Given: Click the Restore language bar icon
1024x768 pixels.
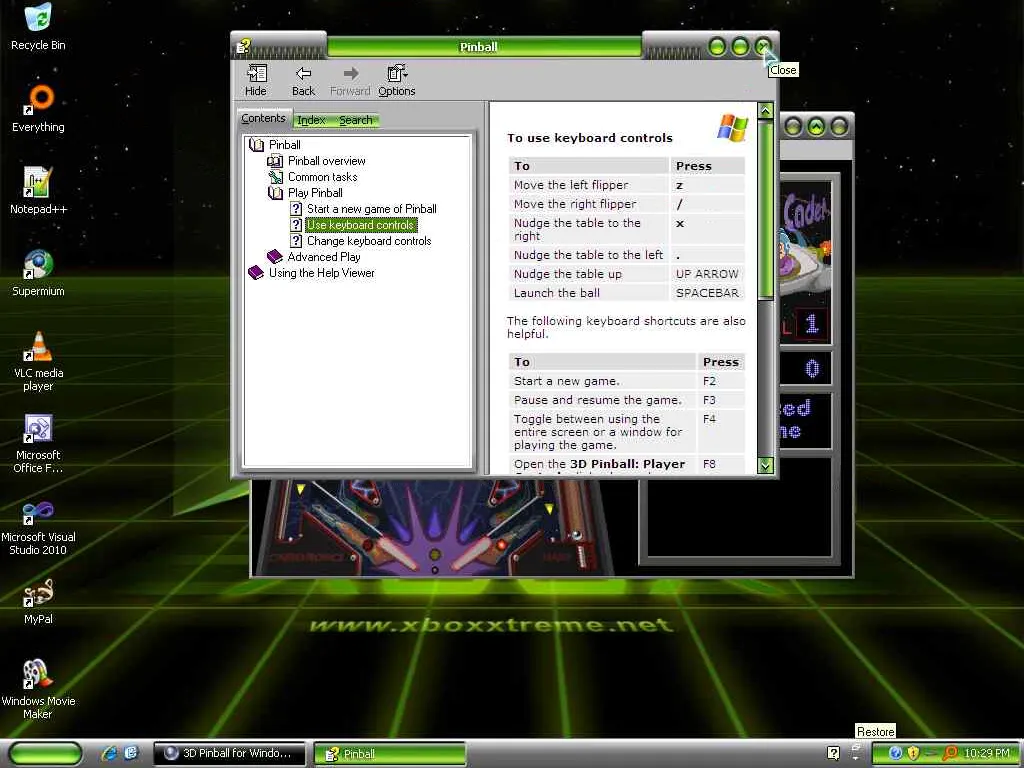Looking at the screenshot, I should tap(856, 748).
